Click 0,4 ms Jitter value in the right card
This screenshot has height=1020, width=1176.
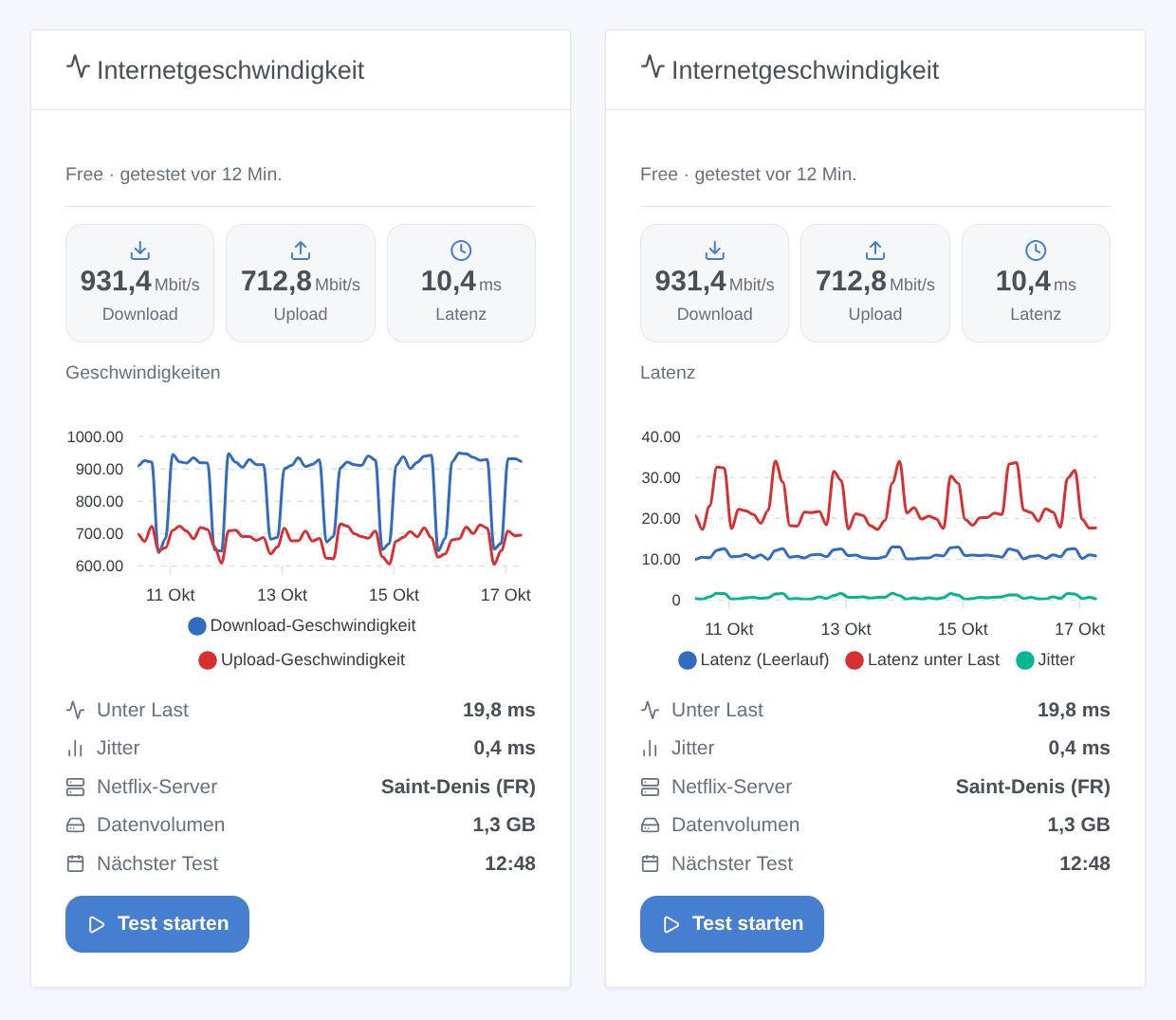tap(1079, 748)
